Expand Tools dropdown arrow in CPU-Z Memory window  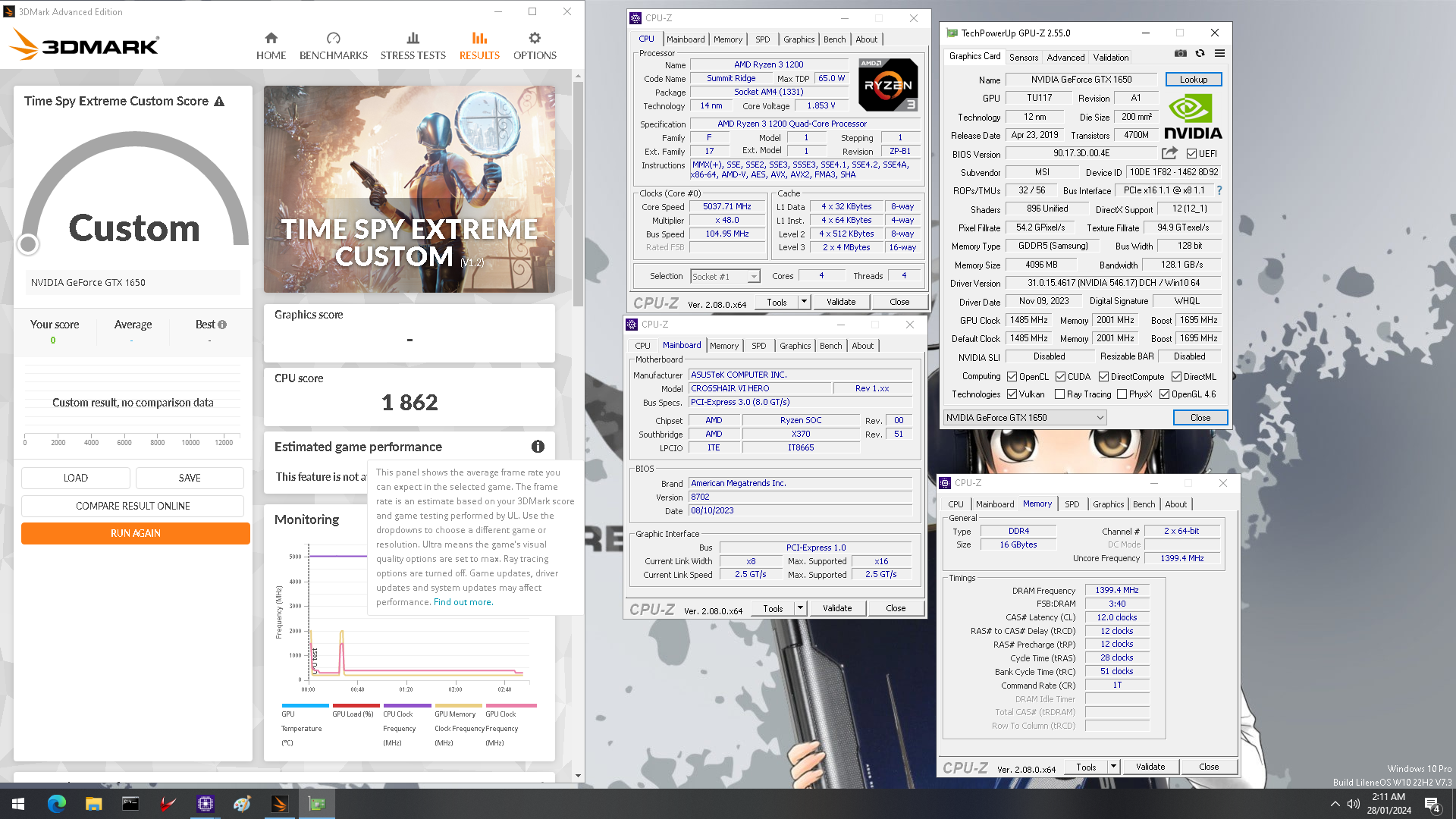coord(1113,767)
